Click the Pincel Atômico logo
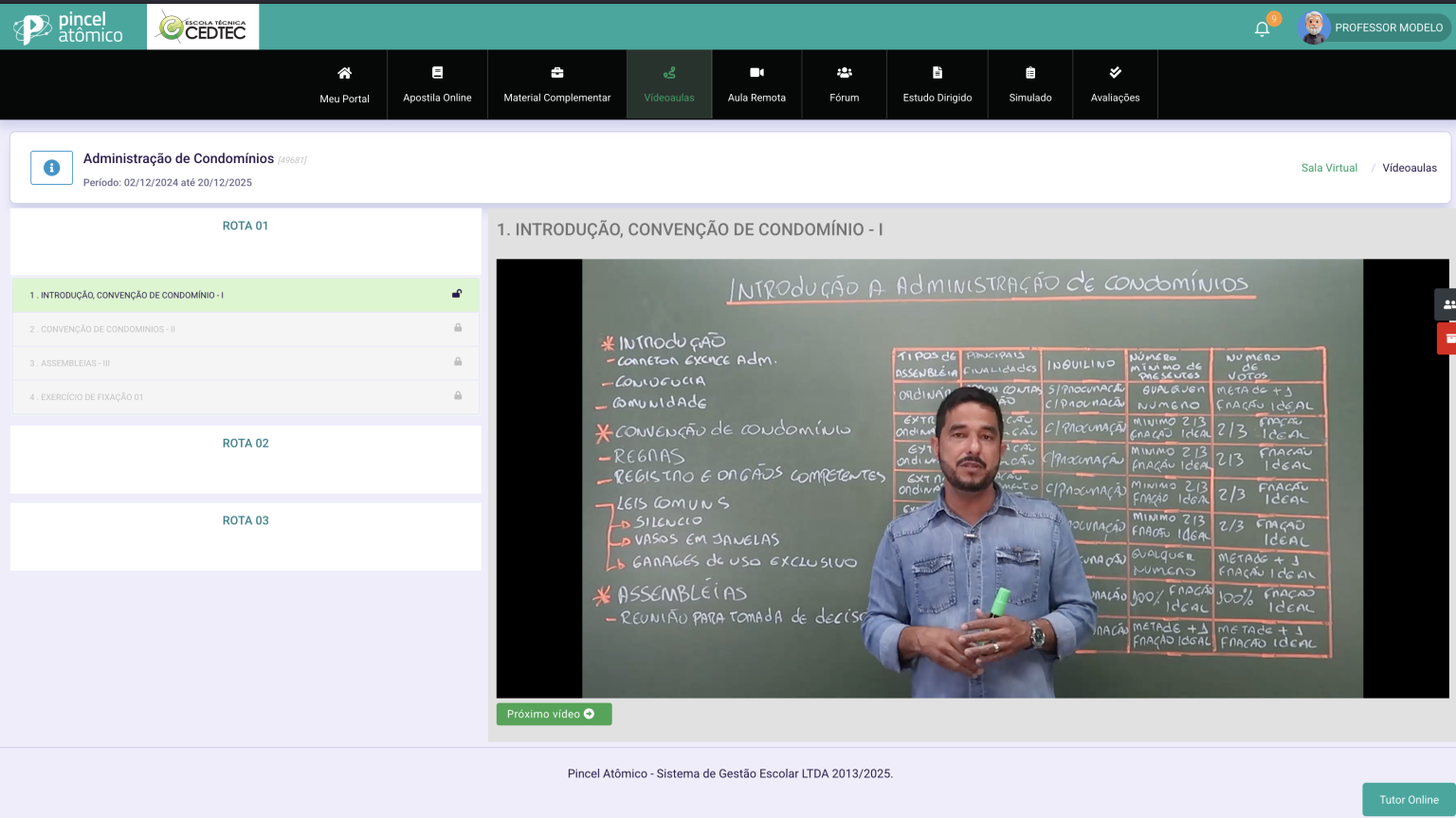This screenshot has height=818, width=1456. click(69, 27)
